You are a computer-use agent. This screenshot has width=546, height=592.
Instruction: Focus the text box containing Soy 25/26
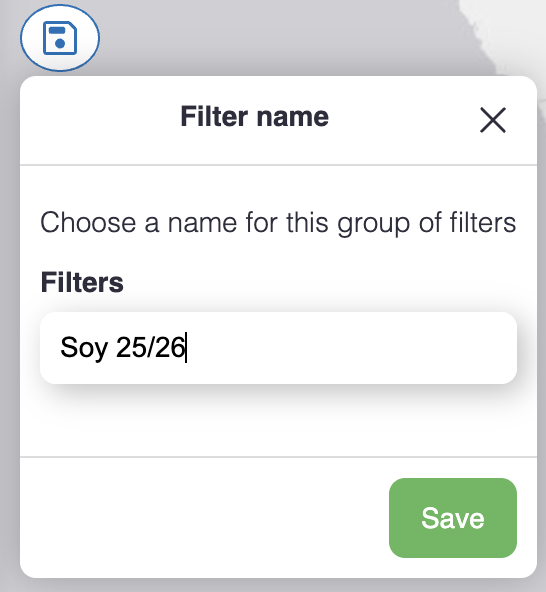click(278, 348)
